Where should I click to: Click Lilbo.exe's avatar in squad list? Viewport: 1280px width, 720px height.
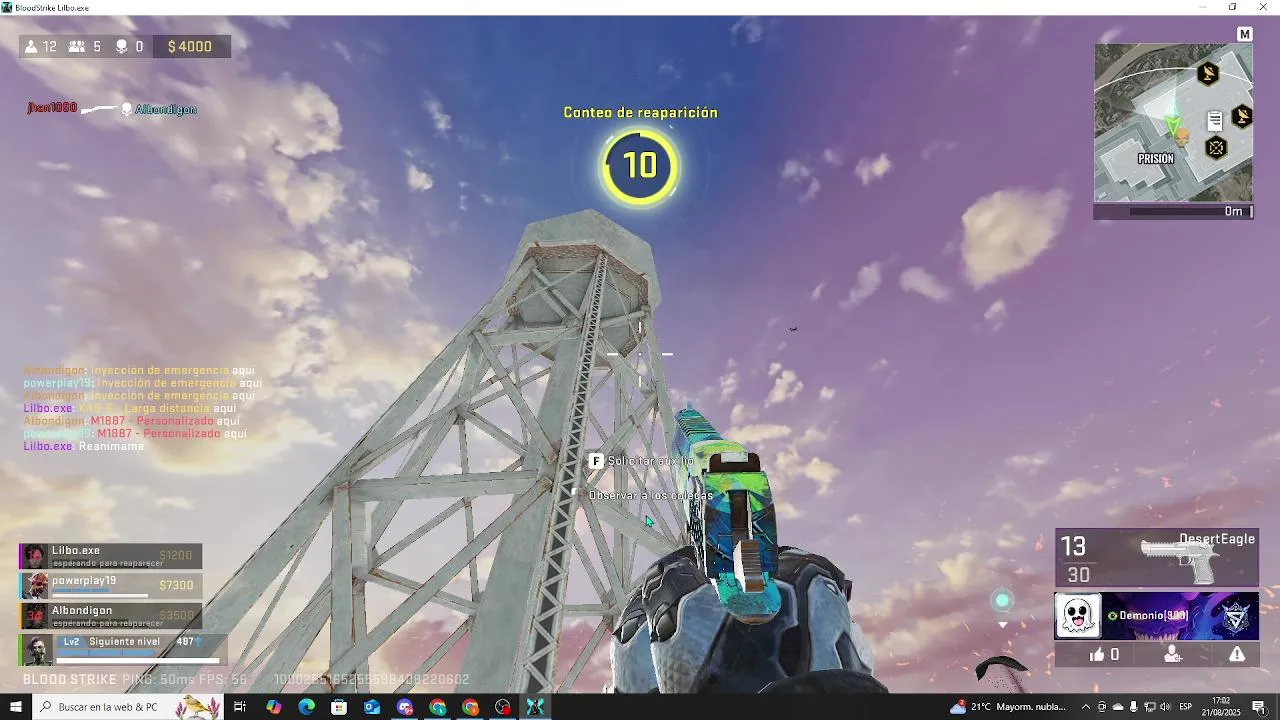pyautogui.click(x=35, y=556)
